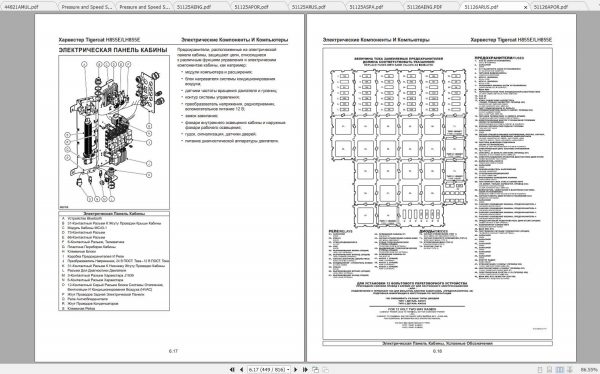The image size is (600, 374).
Task: Close the 51126ARUS.pdf tab
Action: coord(525,7)
